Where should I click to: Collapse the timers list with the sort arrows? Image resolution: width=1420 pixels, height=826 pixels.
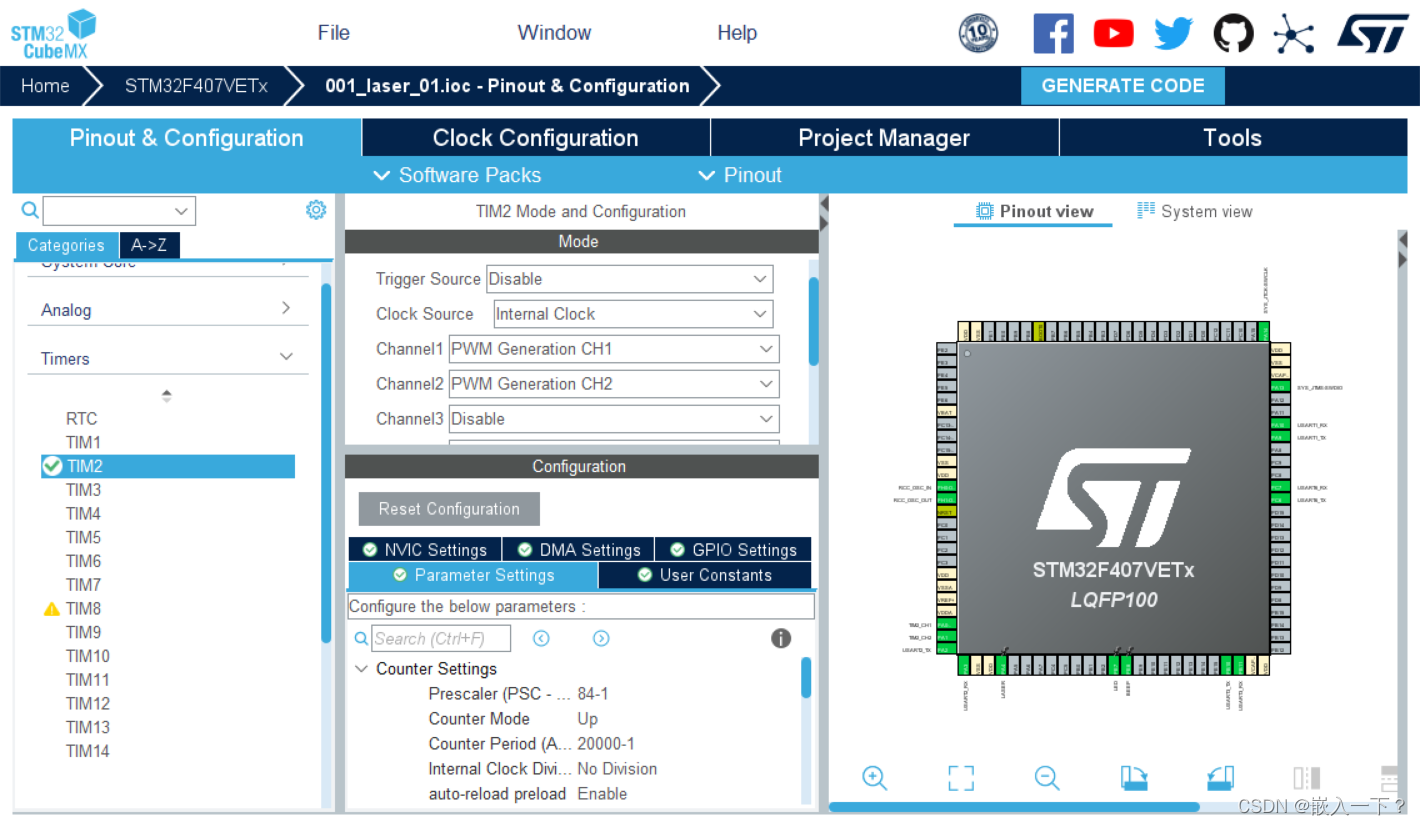tap(166, 396)
